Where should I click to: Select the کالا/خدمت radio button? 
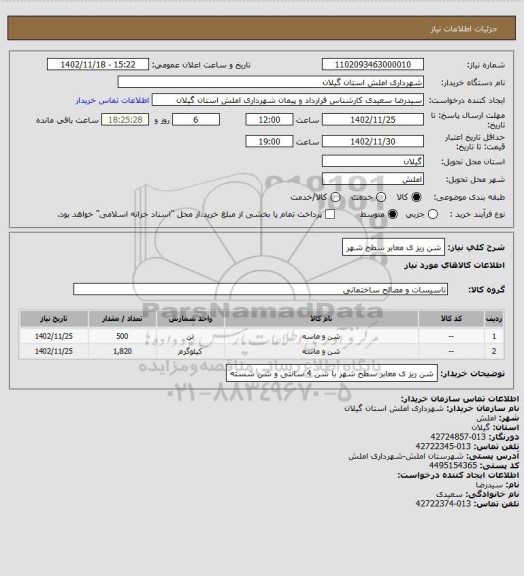[335, 197]
